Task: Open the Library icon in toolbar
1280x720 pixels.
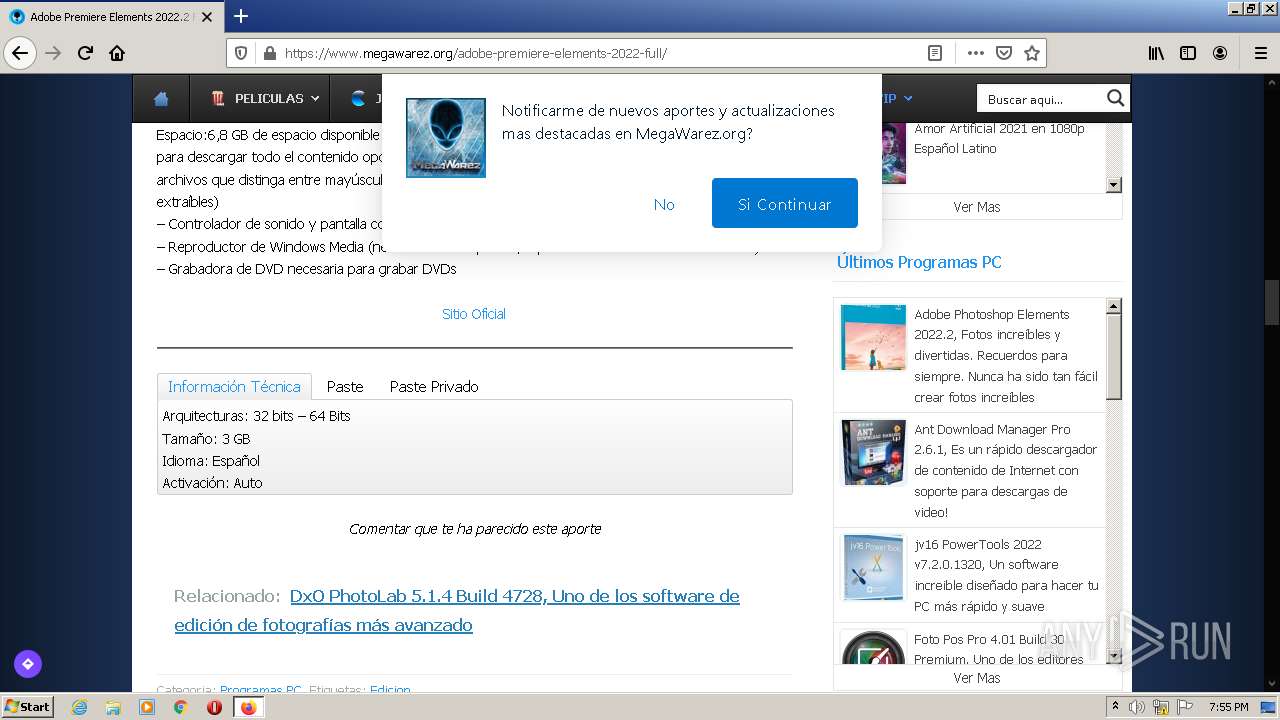Action: point(1156,53)
